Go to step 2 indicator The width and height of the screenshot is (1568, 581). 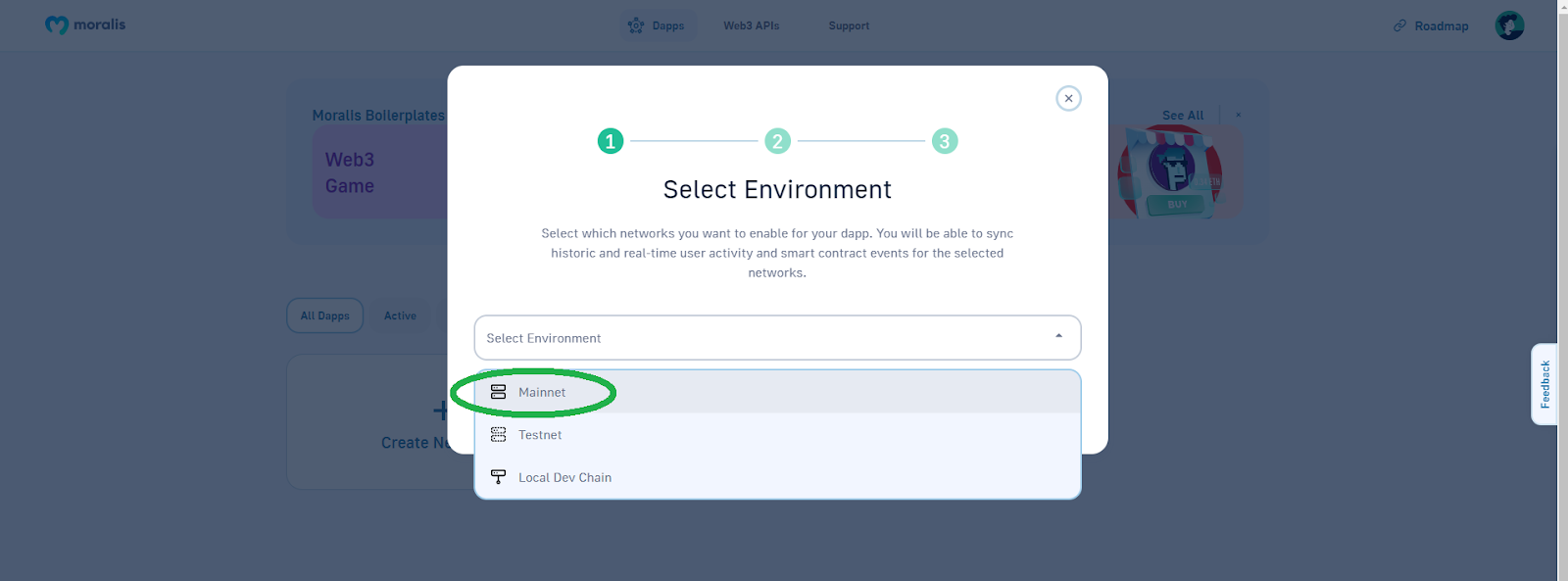pyautogui.click(x=777, y=141)
